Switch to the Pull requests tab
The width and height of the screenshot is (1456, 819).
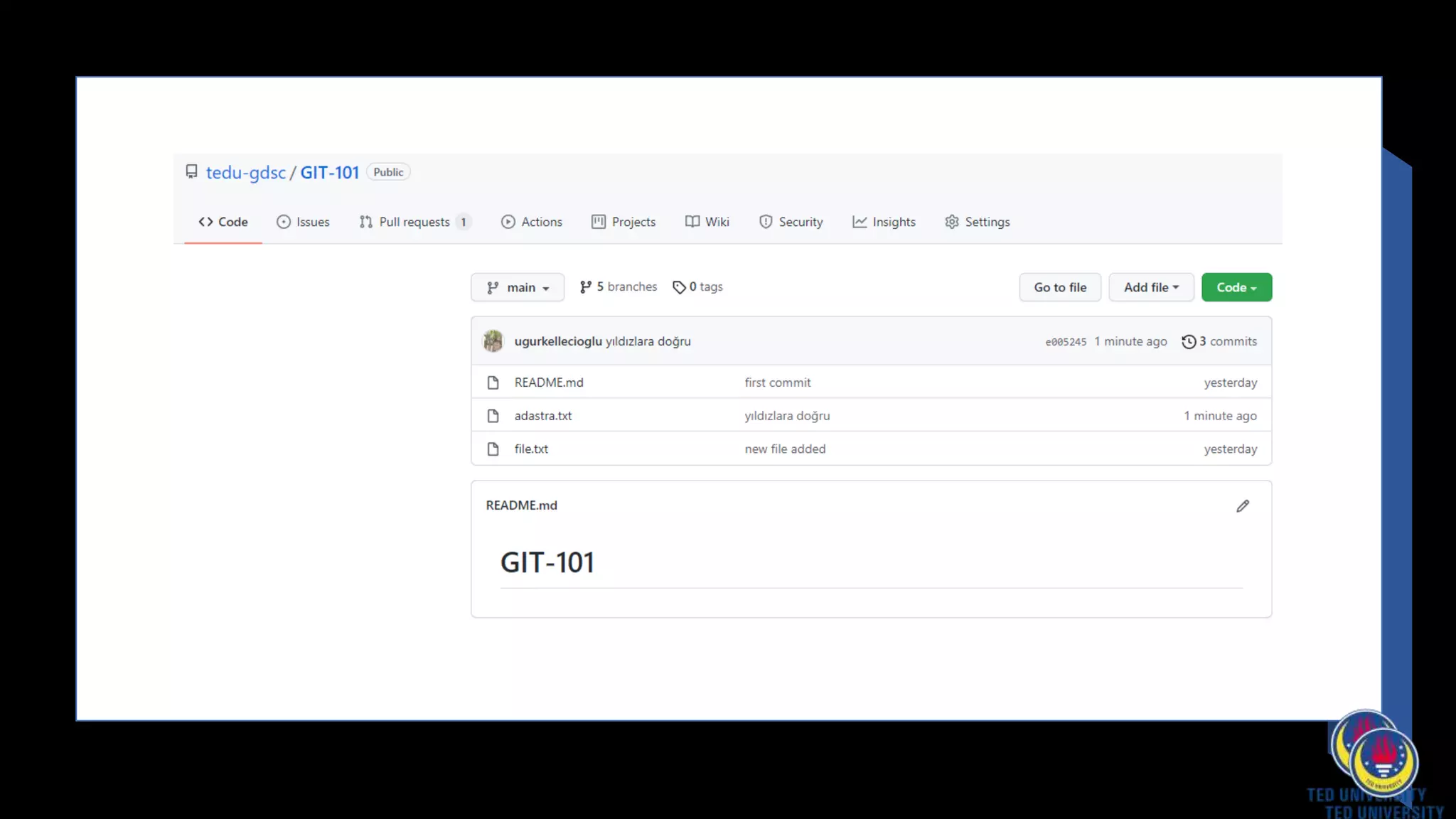[414, 222]
